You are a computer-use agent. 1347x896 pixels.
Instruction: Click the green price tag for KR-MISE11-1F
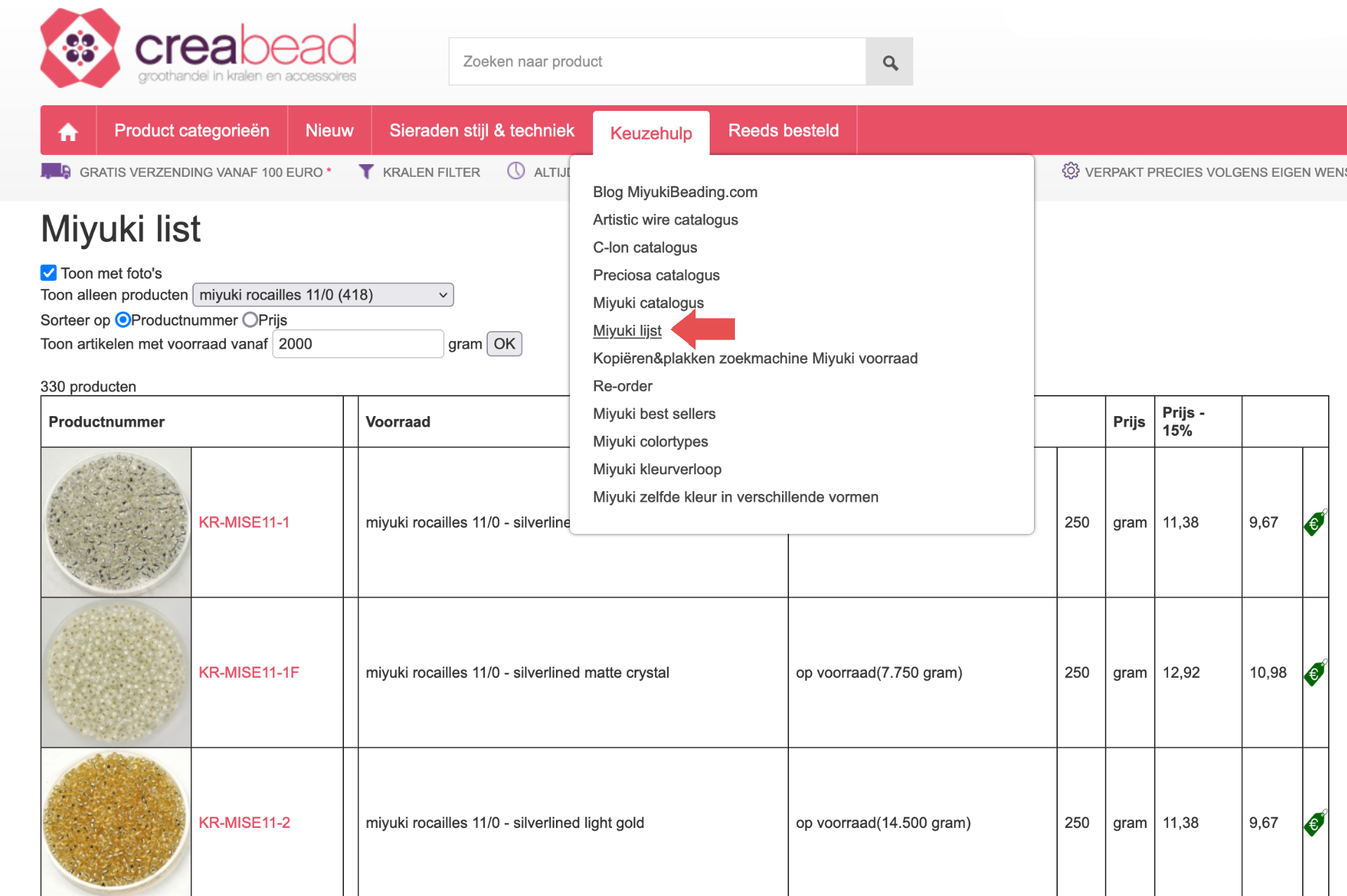(x=1315, y=673)
